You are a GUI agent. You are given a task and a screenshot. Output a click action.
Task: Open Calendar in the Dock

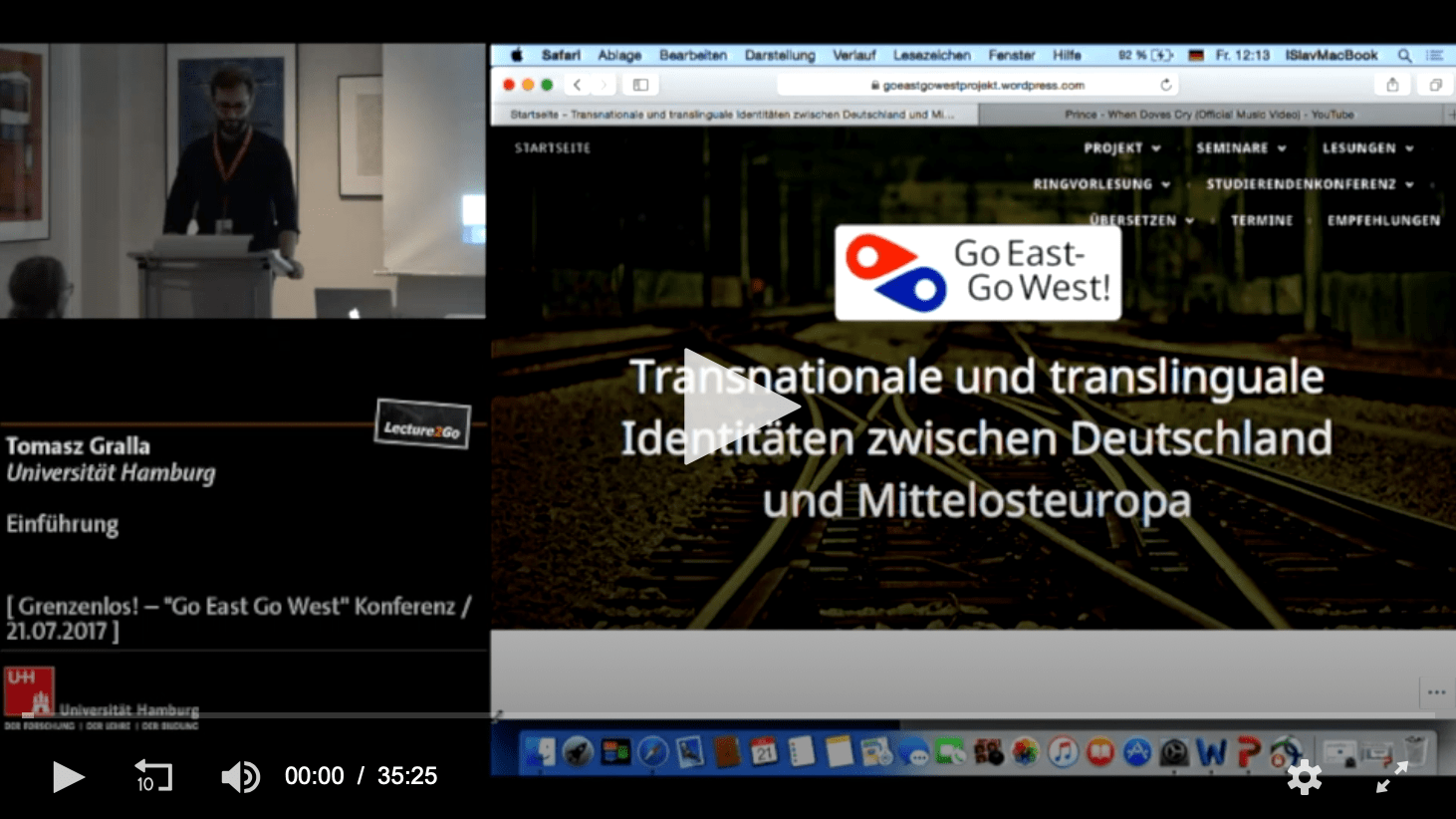(764, 750)
